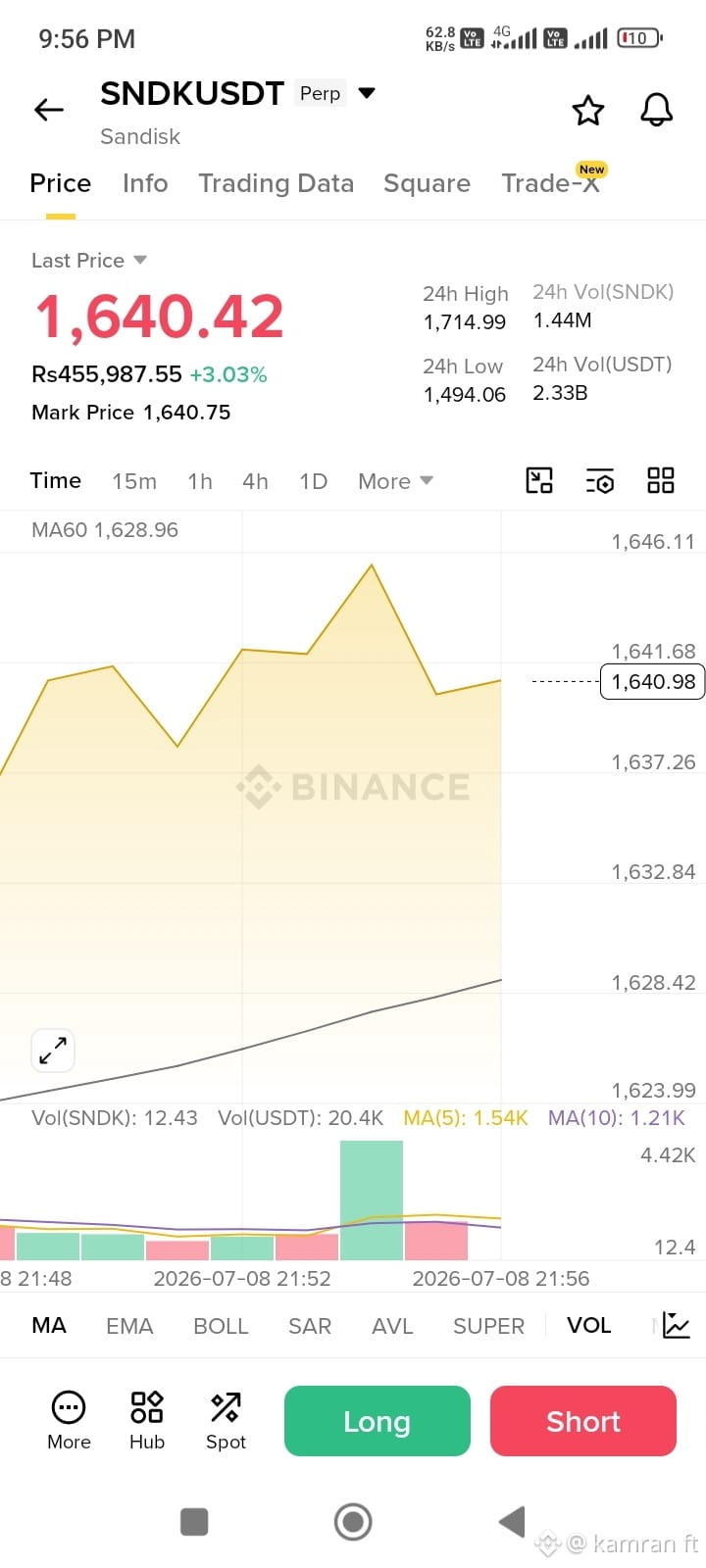Screen dimensions: 706x1568
Task: Toggle the BOLL indicator
Action: click(x=221, y=1325)
